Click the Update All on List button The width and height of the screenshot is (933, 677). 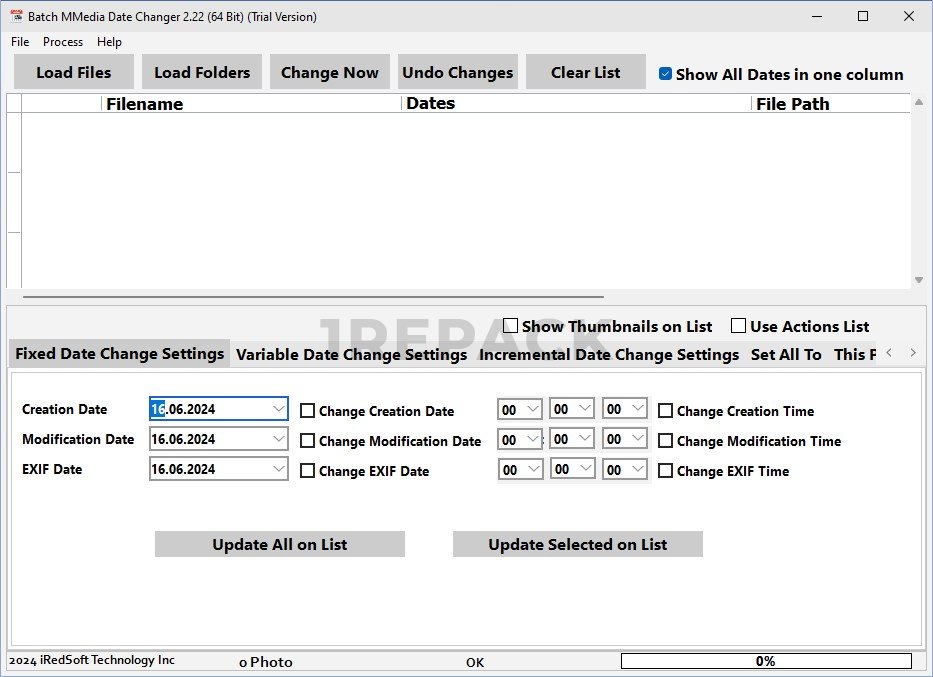[x=279, y=544]
